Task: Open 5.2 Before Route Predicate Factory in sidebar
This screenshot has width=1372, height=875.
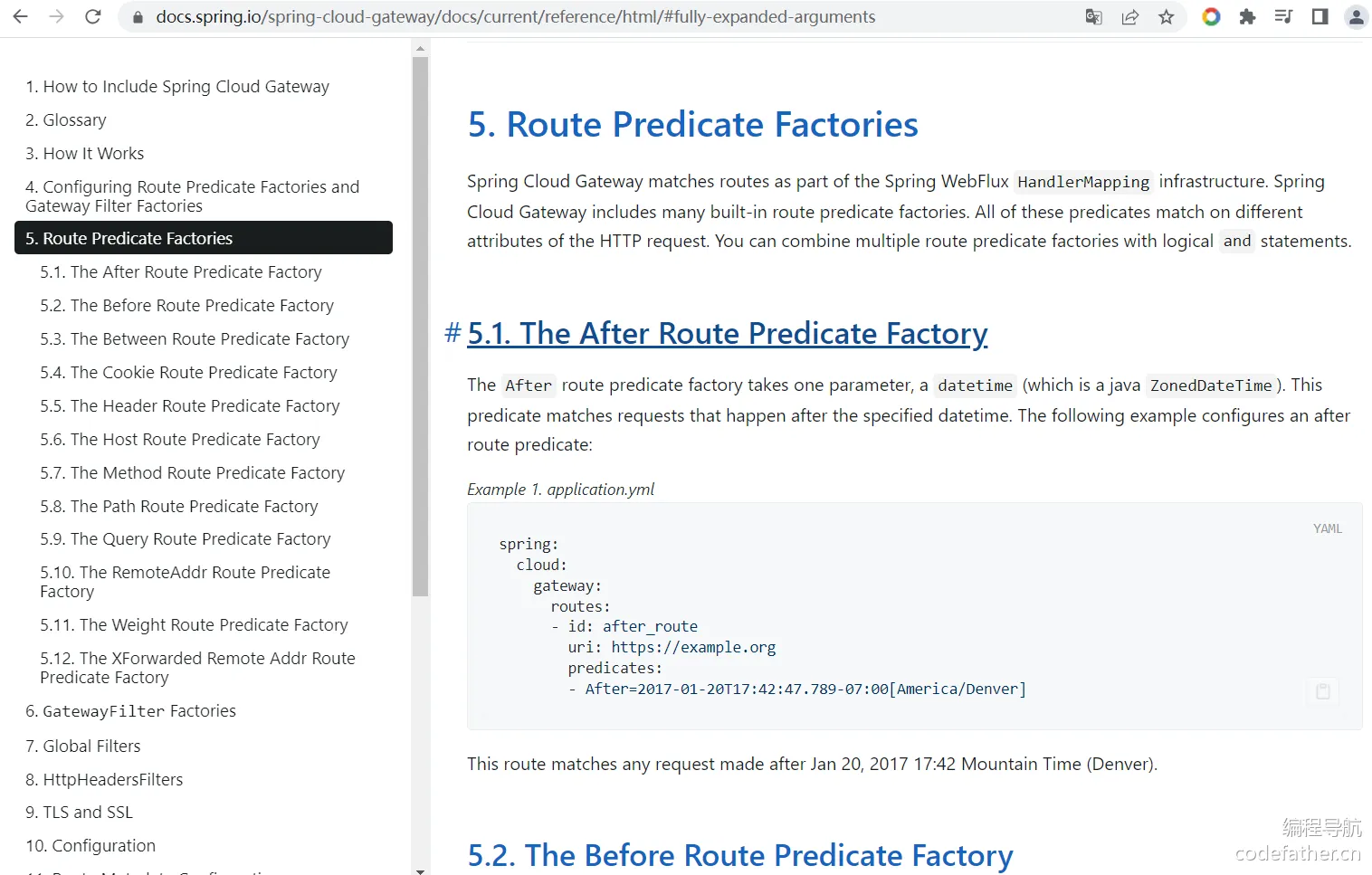Action: pos(187,306)
